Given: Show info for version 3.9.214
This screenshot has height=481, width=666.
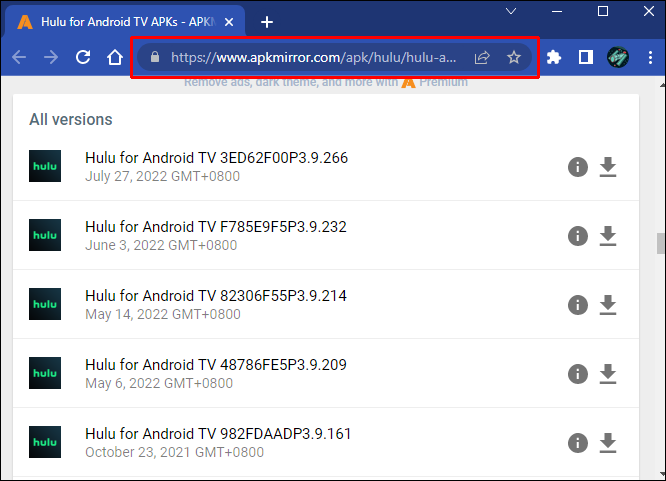Looking at the screenshot, I should click(x=578, y=305).
